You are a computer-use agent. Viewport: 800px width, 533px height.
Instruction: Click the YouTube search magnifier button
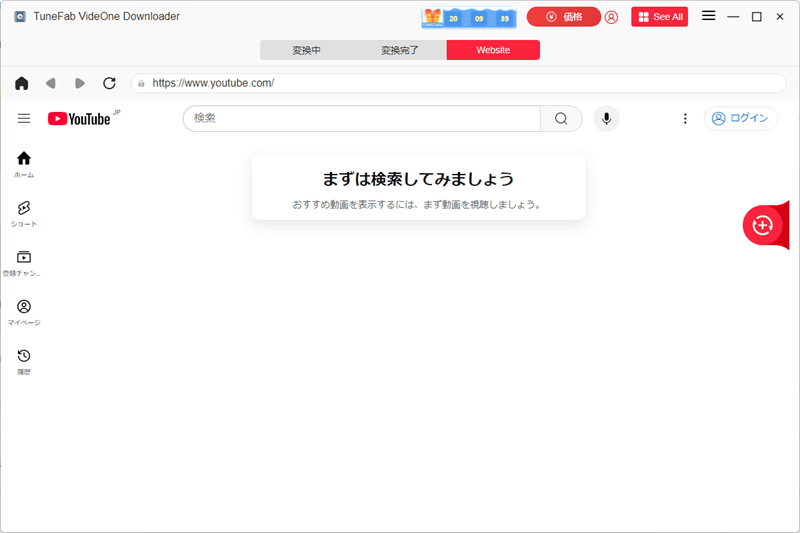[x=561, y=118]
